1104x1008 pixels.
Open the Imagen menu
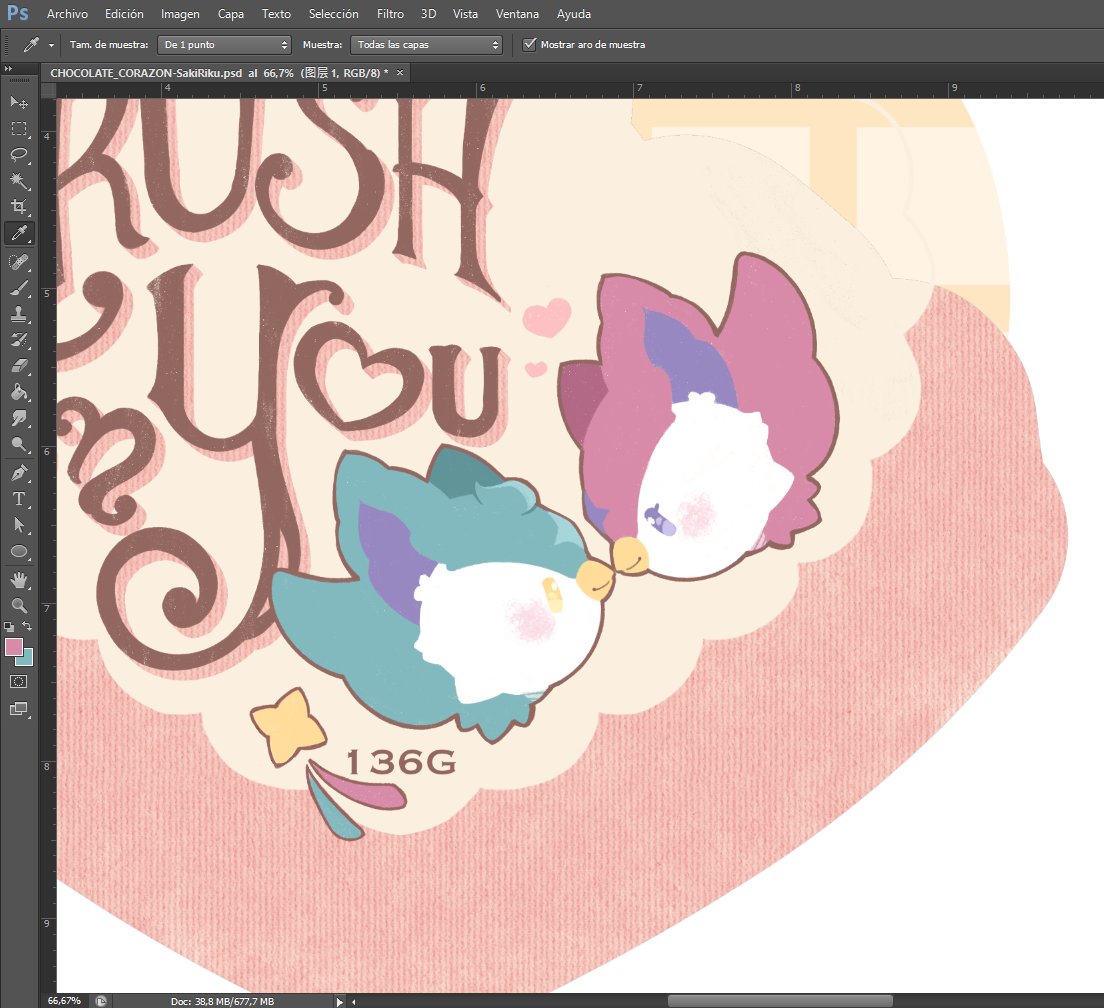coord(180,13)
